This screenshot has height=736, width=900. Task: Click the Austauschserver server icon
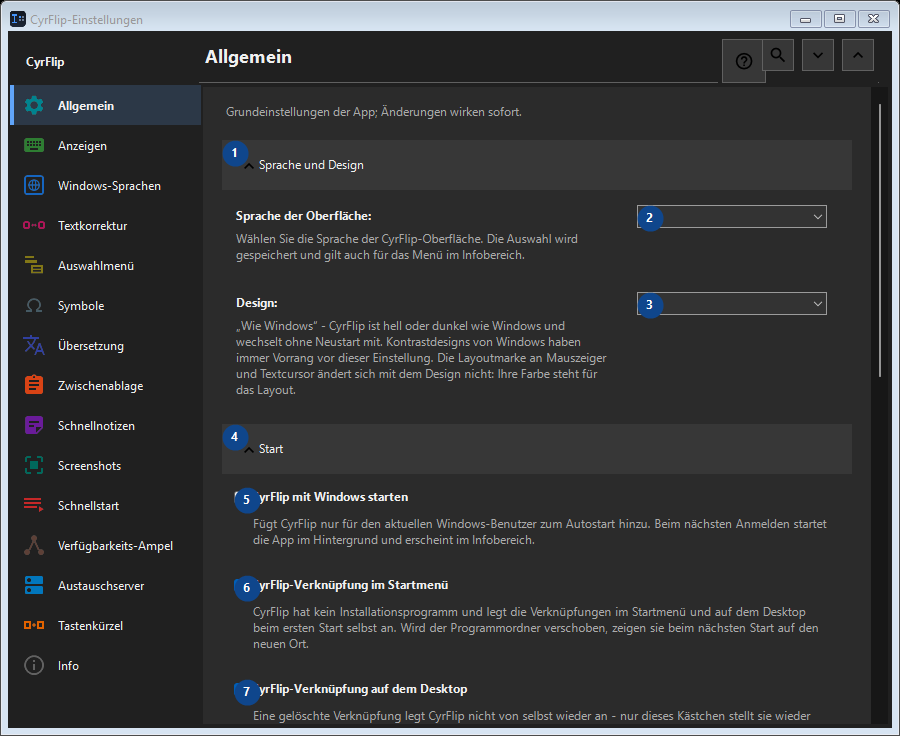point(34,586)
